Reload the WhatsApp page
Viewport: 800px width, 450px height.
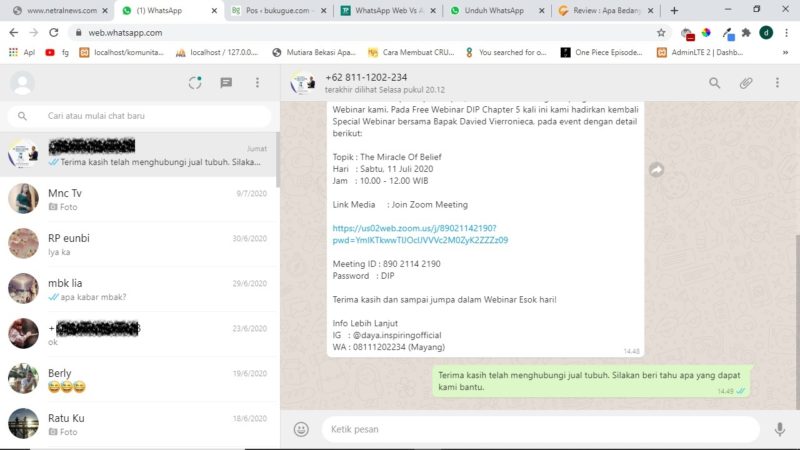click(54, 33)
